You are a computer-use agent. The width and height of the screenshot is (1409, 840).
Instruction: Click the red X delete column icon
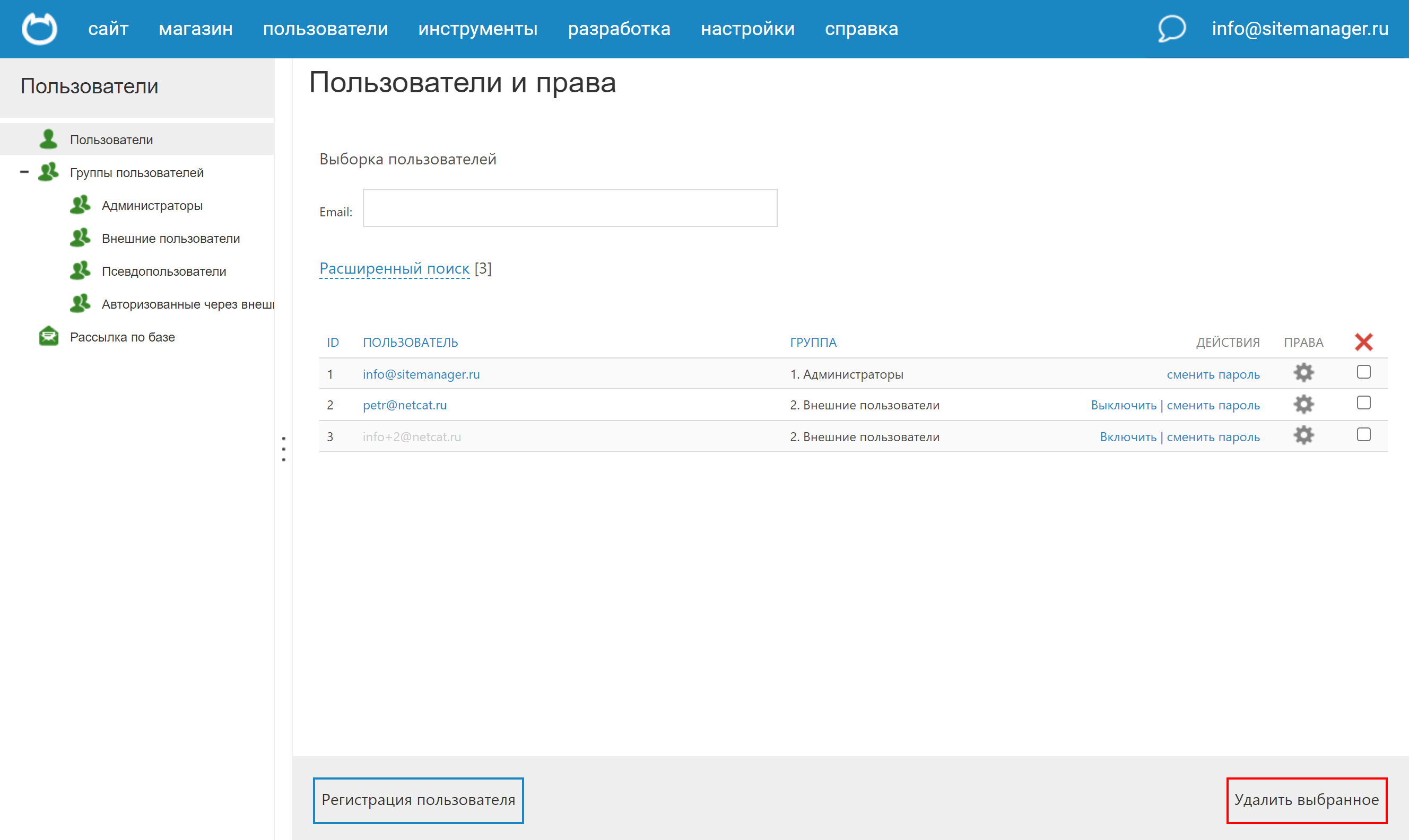[1364, 342]
